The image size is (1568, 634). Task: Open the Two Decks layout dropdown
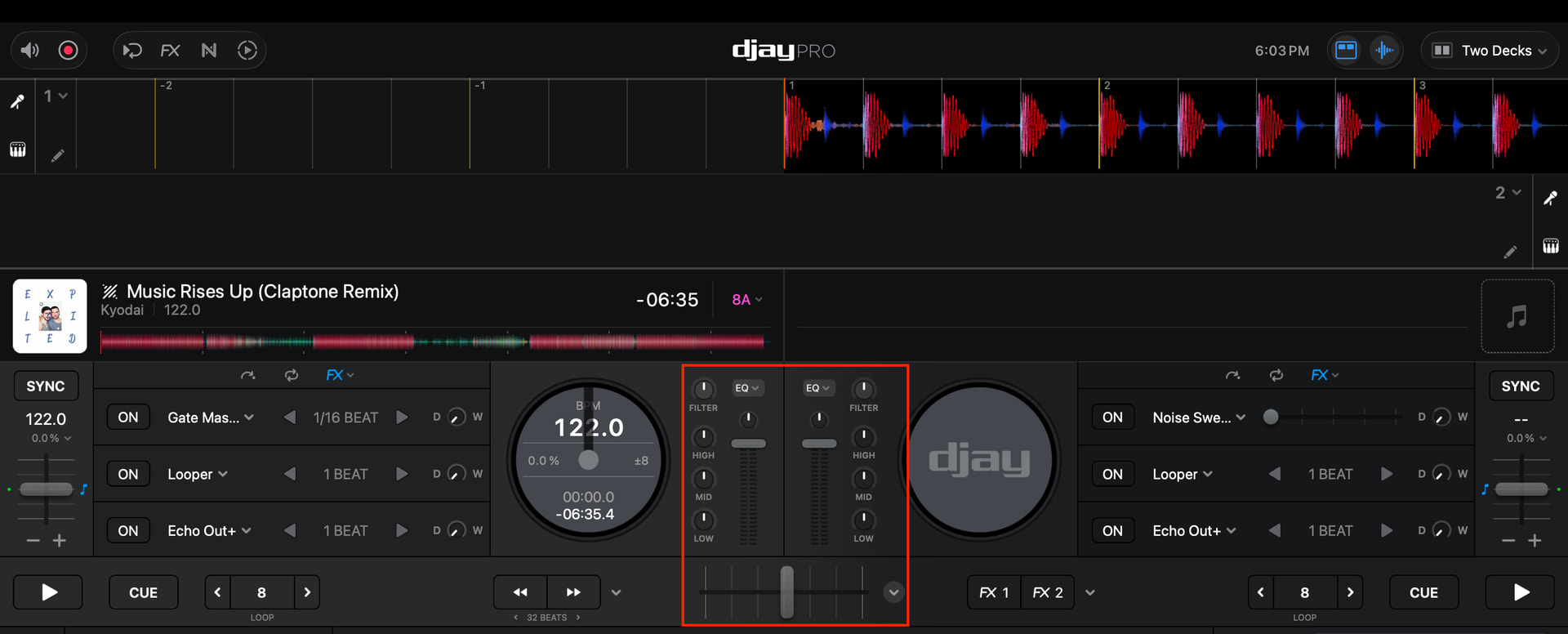click(1490, 51)
